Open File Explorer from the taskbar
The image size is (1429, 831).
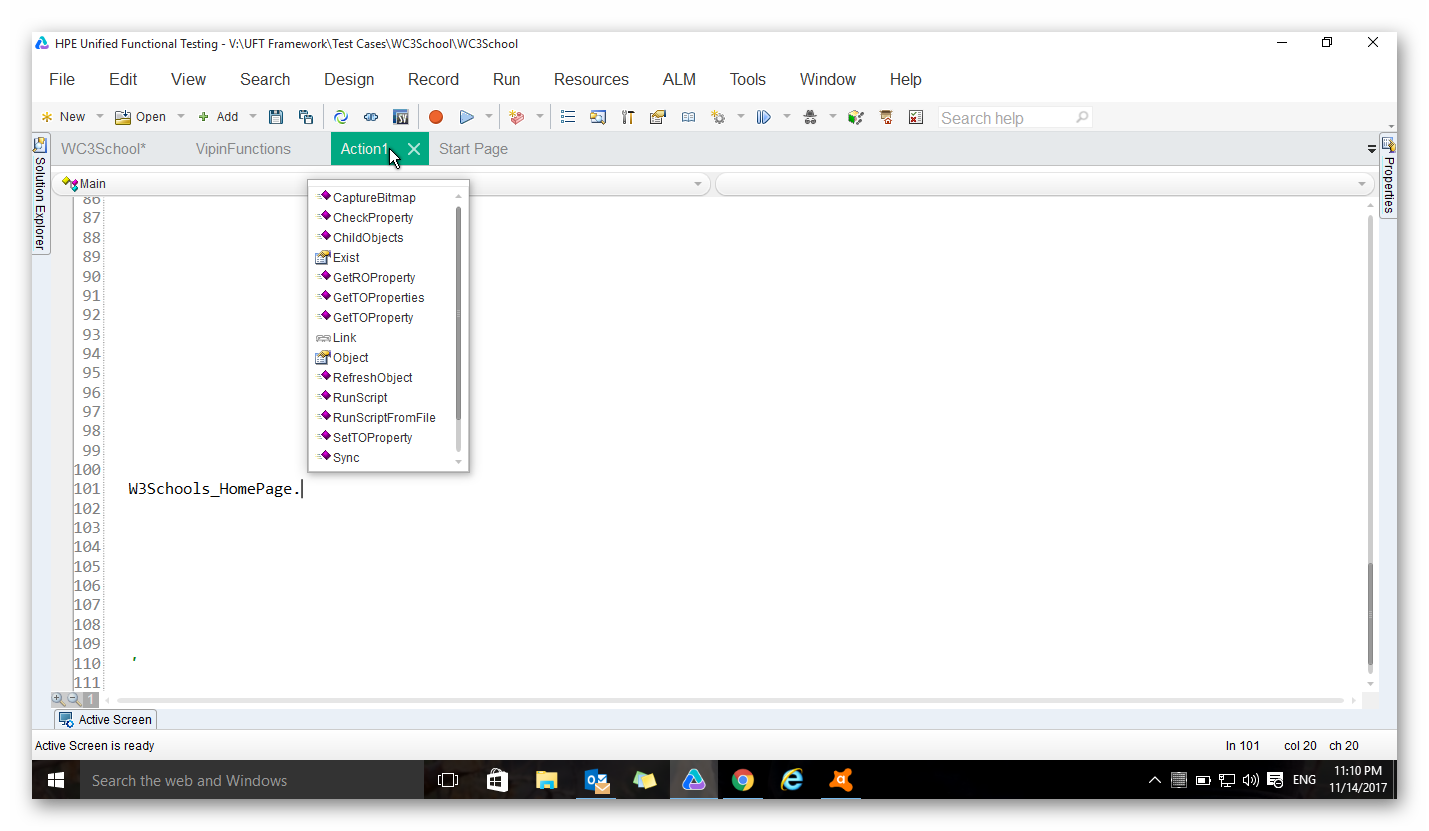tap(546, 780)
